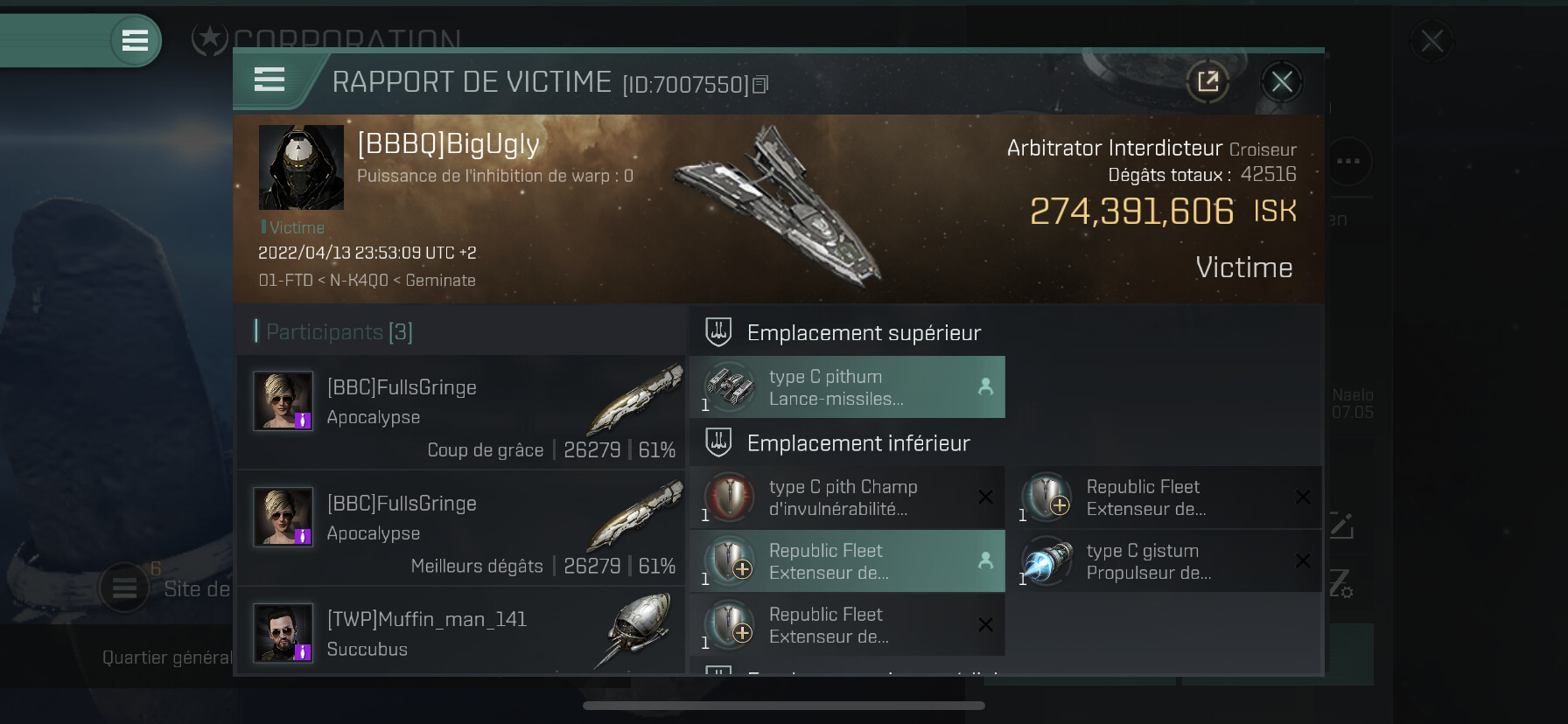Click the X on type C gistum Propulseur

pos(1303,560)
